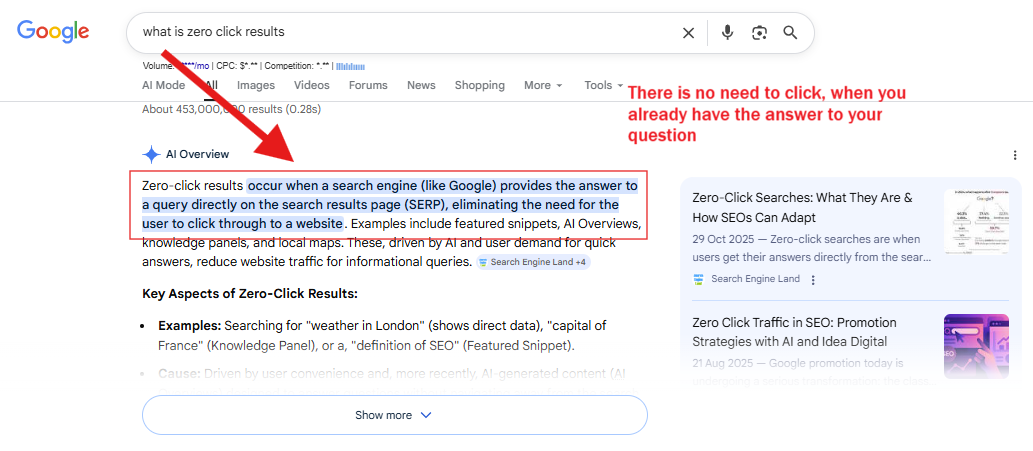
Task: Click the Search Engine Land source name
Action: pos(756,279)
